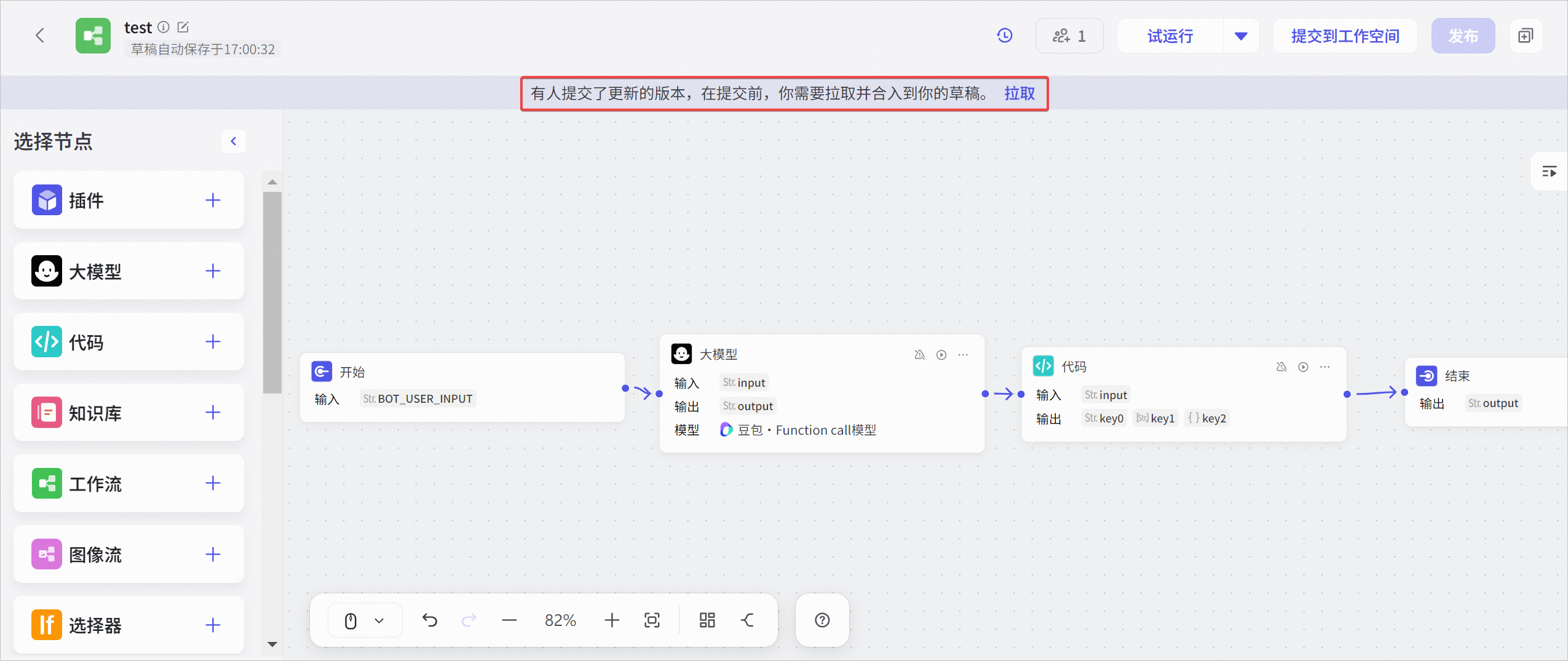Open info icon next to test title
1568x661 pixels.
point(163,27)
